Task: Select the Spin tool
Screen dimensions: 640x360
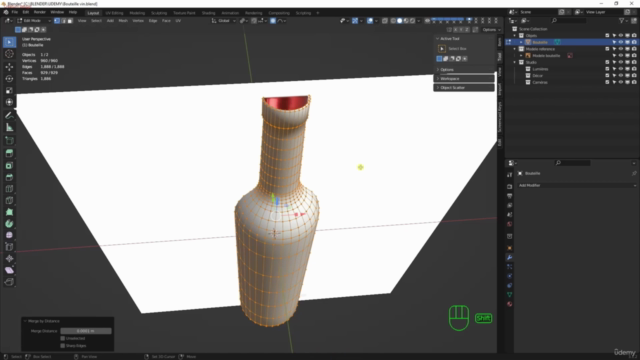Action: 9,224
